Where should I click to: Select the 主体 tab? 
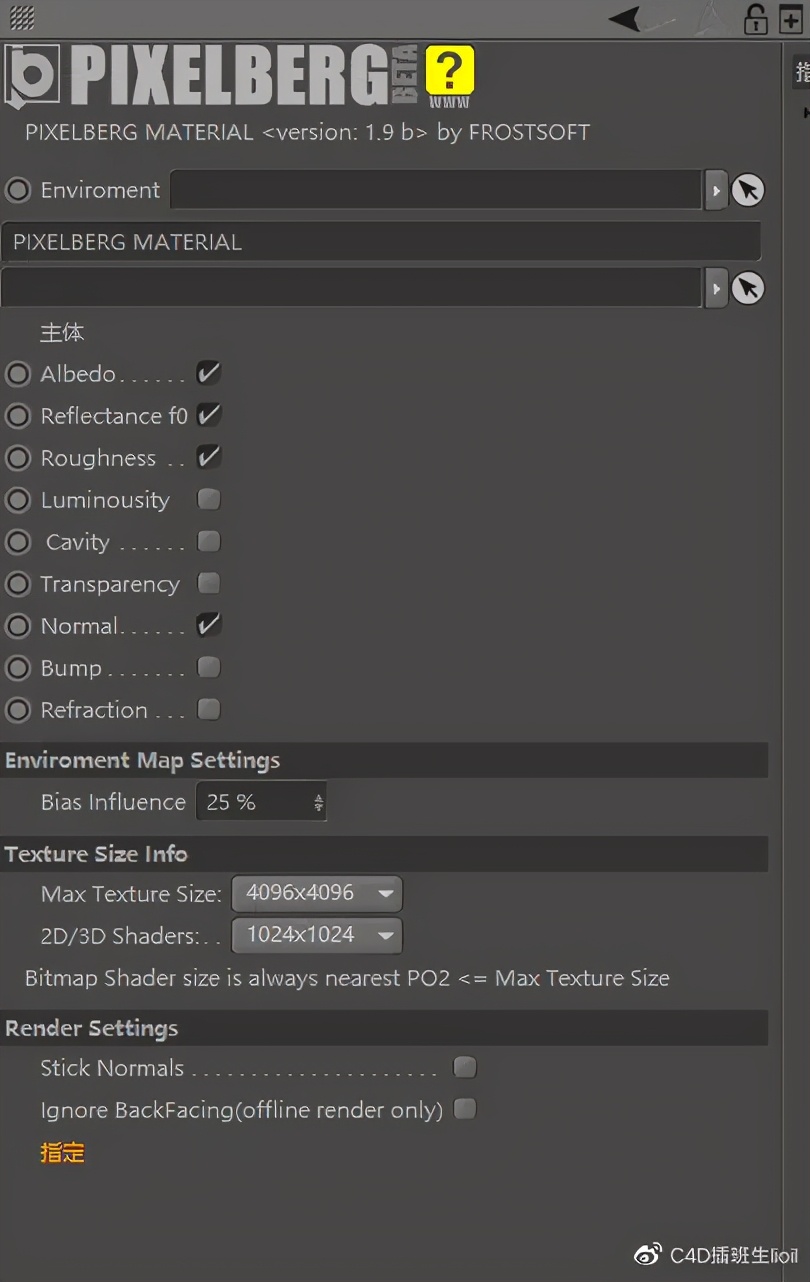[62, 333]
